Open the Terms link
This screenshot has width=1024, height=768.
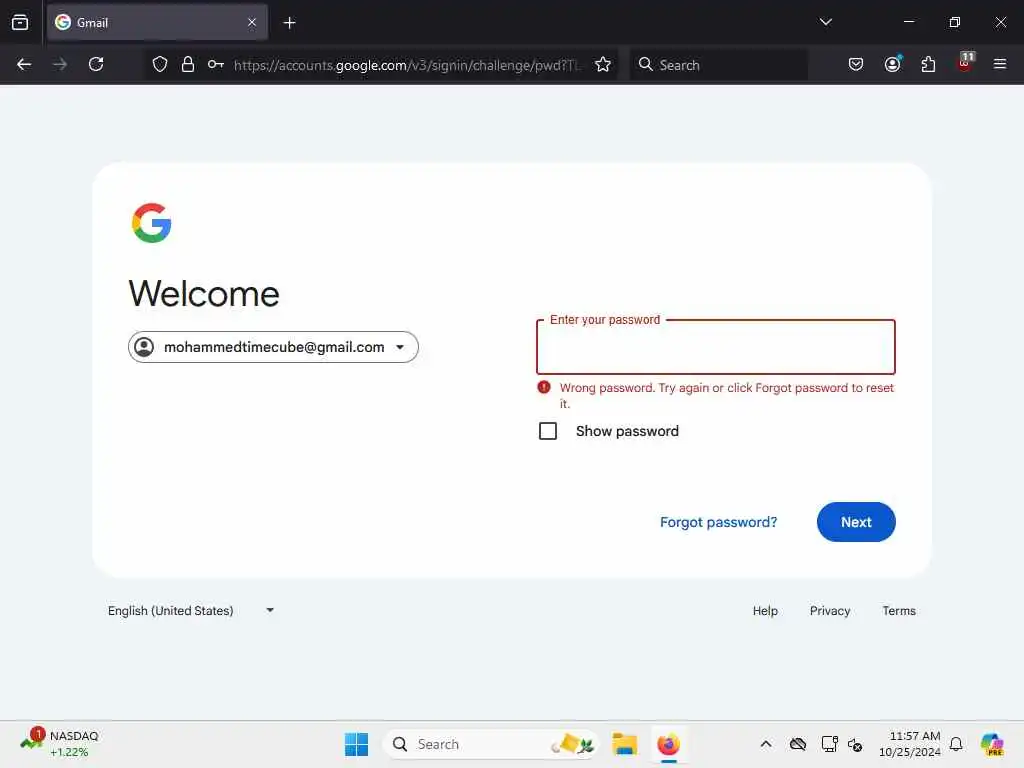pos(899,611)
